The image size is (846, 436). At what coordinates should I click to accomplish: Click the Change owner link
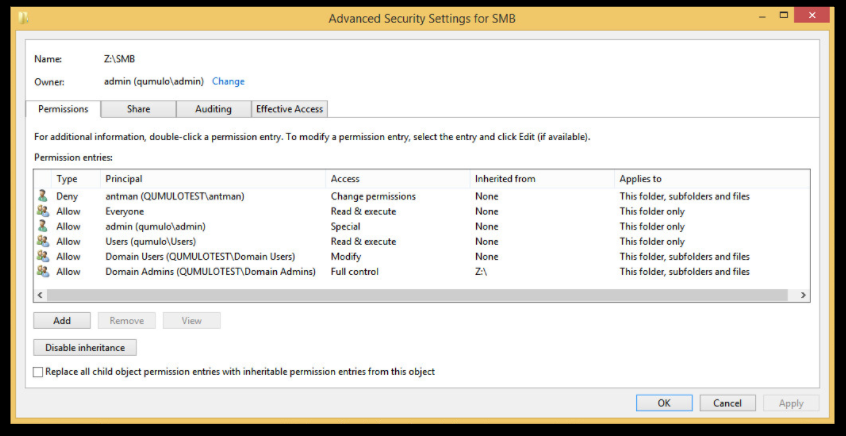click(228, 82)
